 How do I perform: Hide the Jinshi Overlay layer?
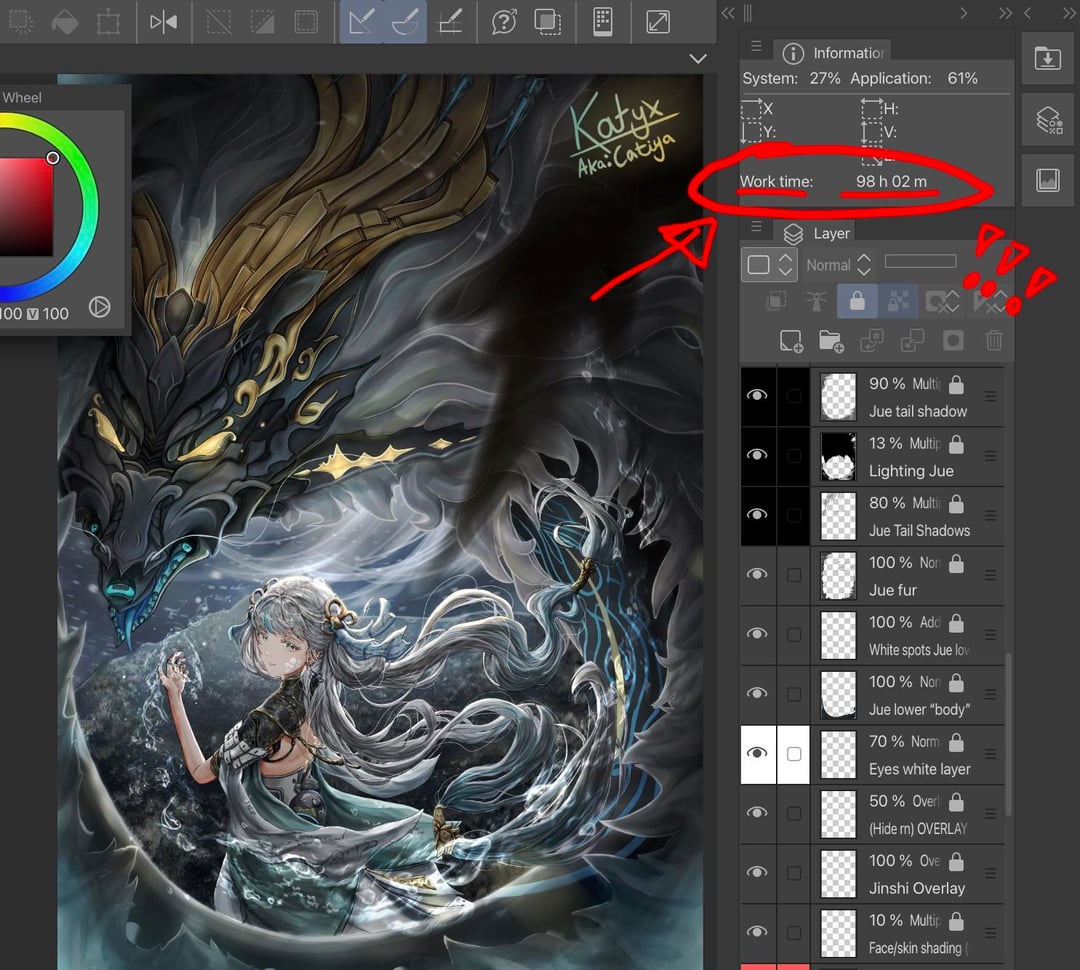758,873
